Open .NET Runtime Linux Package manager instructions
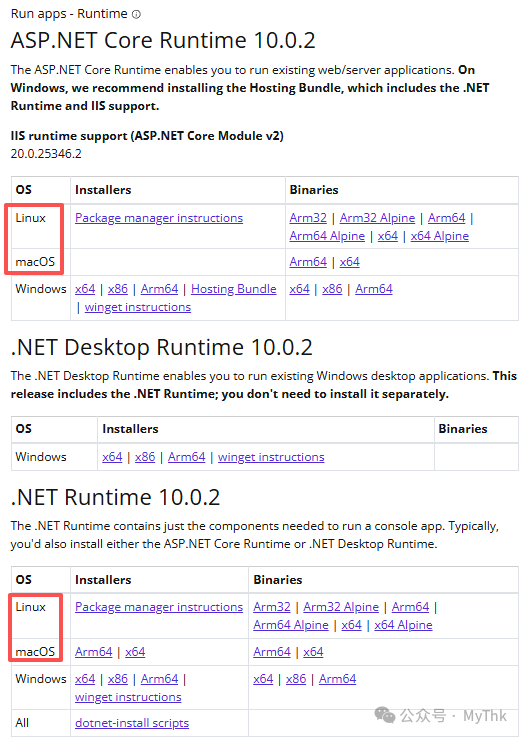The image size is (523, 737). point(159,607)
